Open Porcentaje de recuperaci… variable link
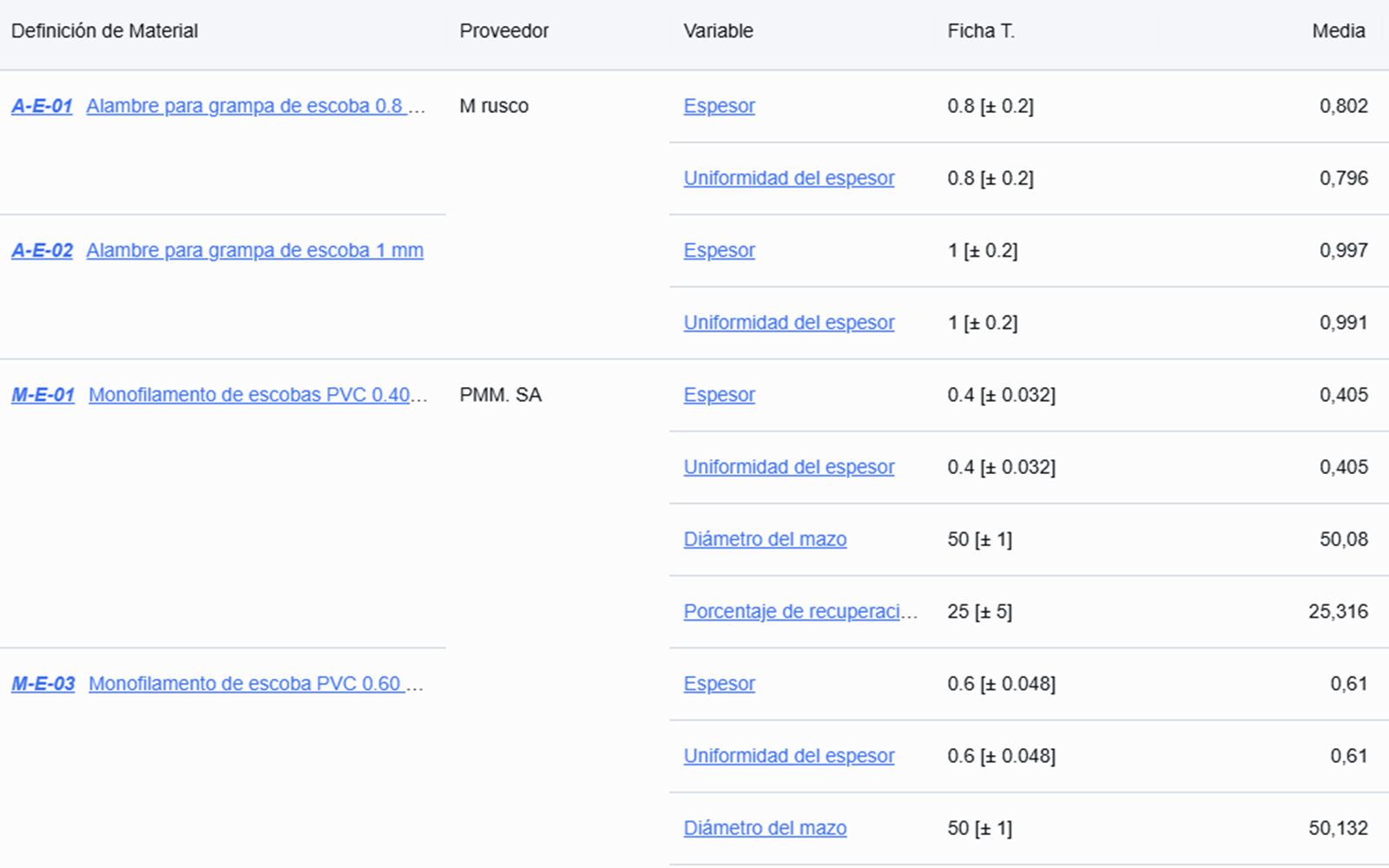1389x868 pixels. (x=800, y=611)
